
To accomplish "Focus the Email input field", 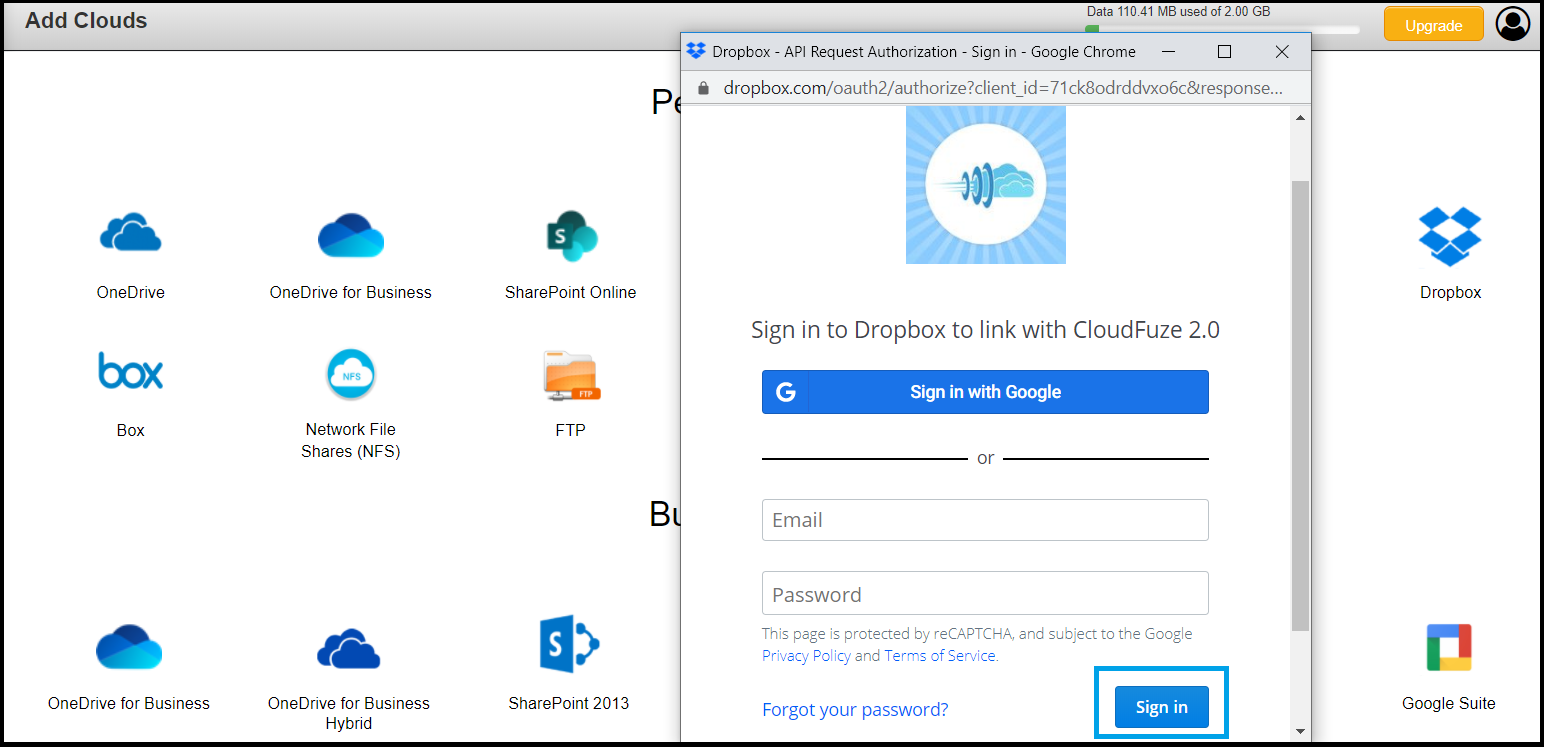I will coord(985,520).
